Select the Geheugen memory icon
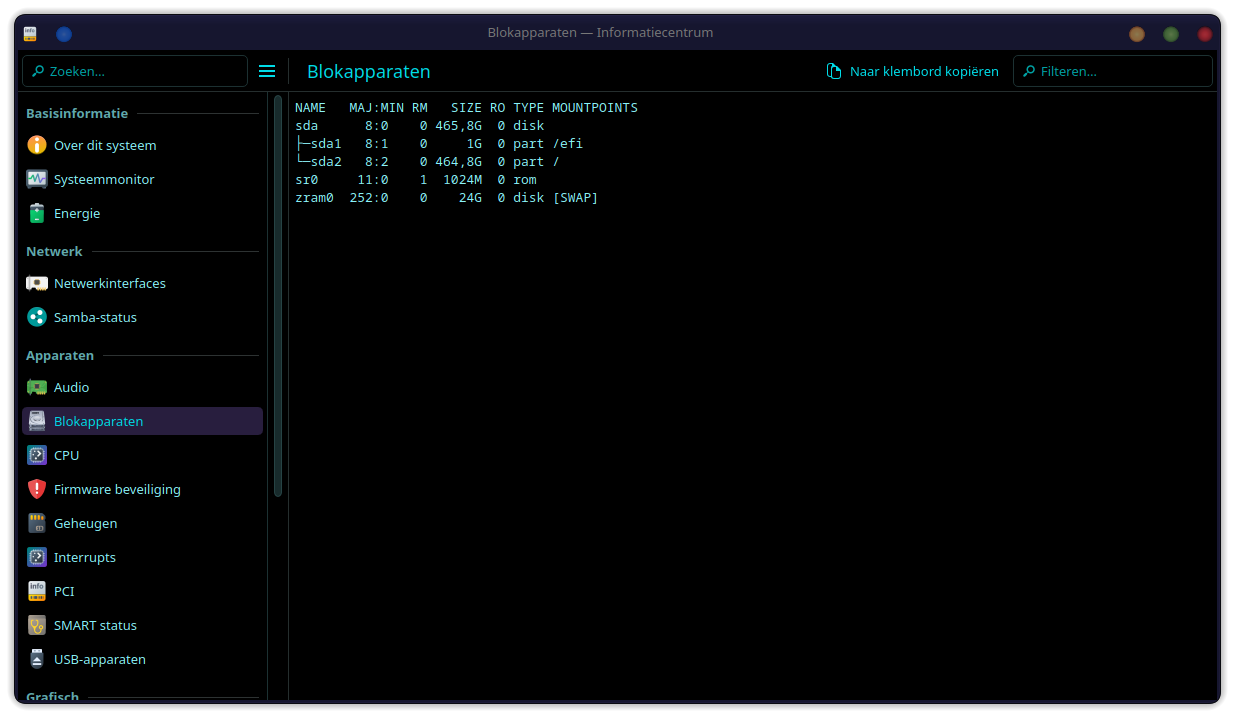 coord(37,523)
